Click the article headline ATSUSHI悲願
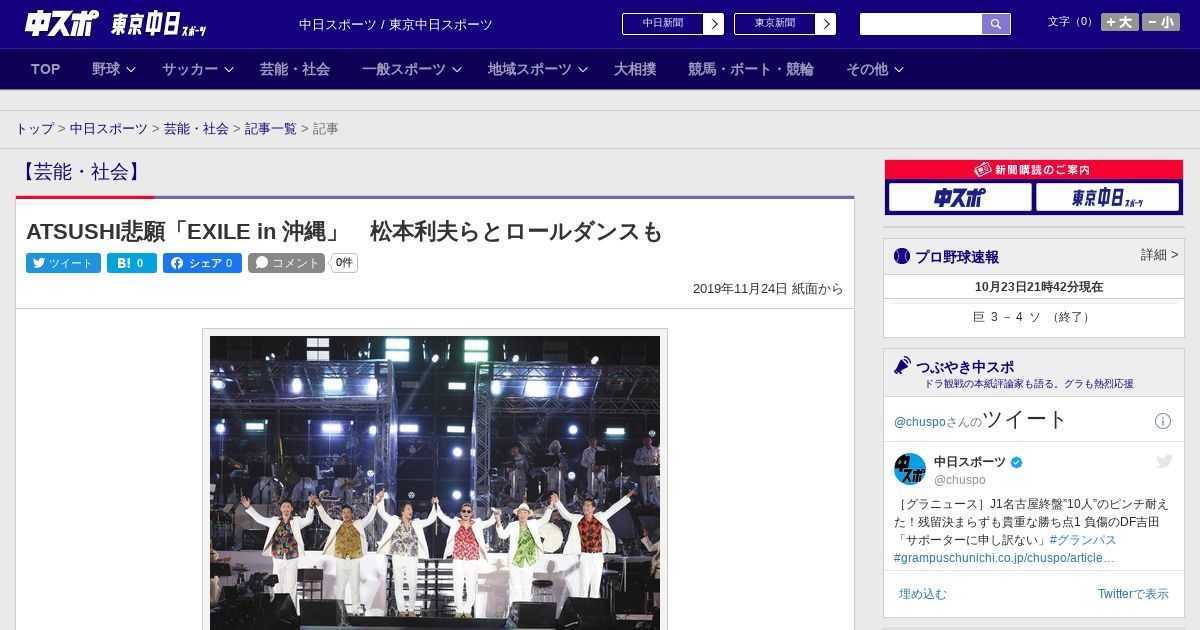Image resolution: width=1200 pixels, height=630 pixels. point(344,232)
